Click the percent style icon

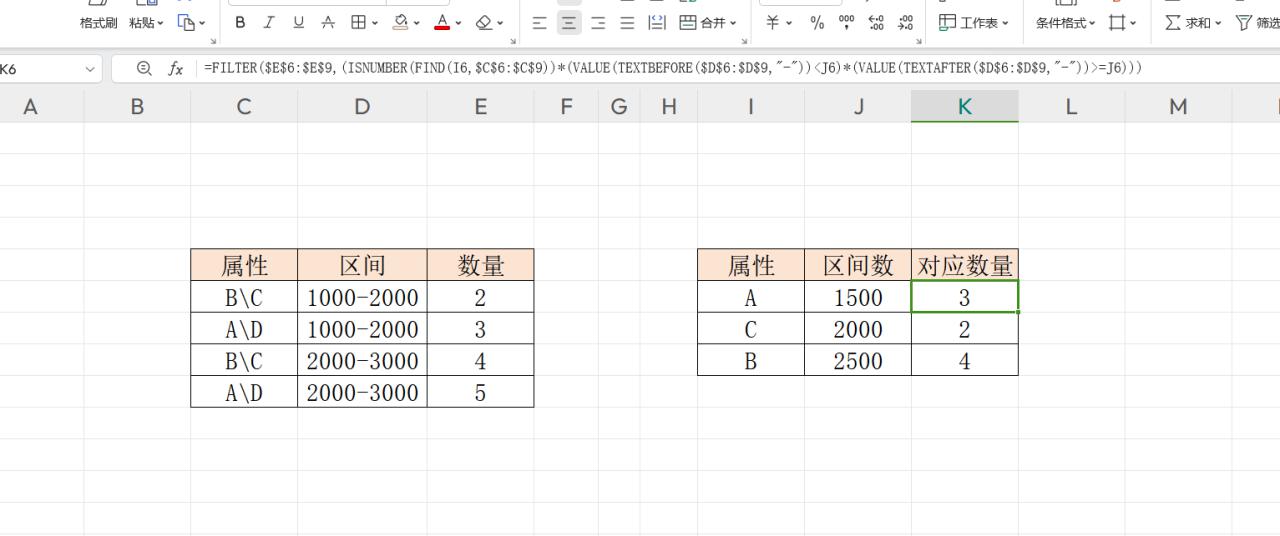pyautogui.click(x=817, y=22)
